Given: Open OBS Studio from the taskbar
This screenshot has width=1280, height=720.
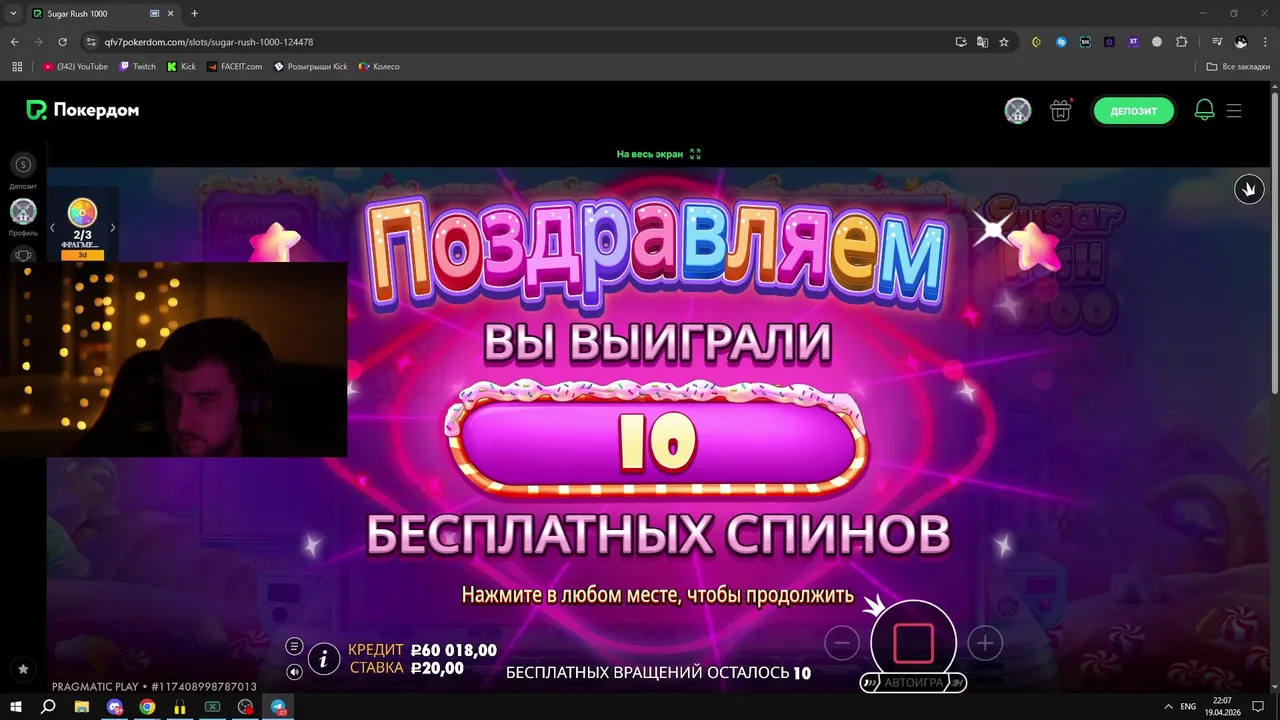Looking at the screenshot, I should [x=246, y=707].
